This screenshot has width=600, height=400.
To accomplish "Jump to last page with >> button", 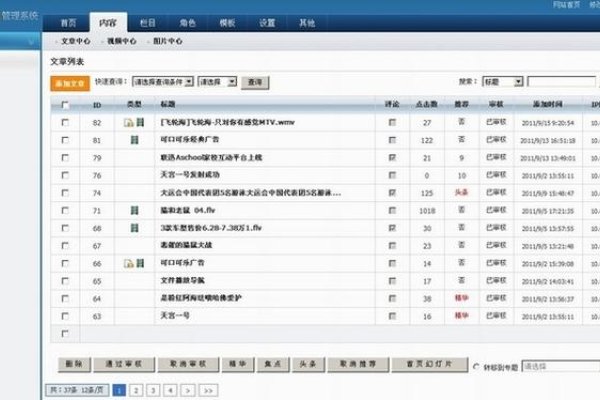I will coord(208,390).
